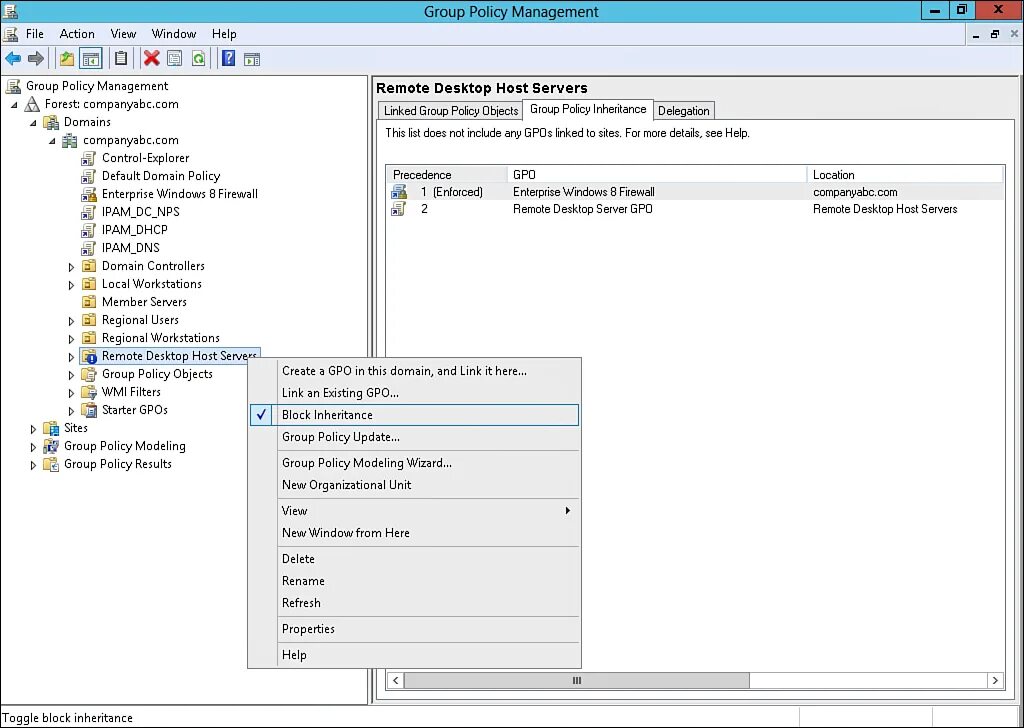This screenshot has height=728, width=1024.
Task: Click the Starter GPOs folder icon
Action: click(89, 410)
